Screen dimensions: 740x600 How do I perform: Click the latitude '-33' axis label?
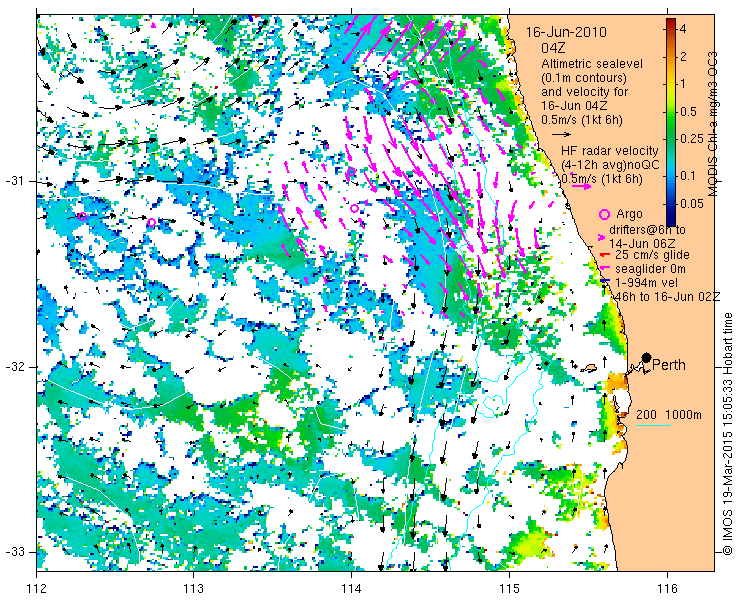point(15,552)
